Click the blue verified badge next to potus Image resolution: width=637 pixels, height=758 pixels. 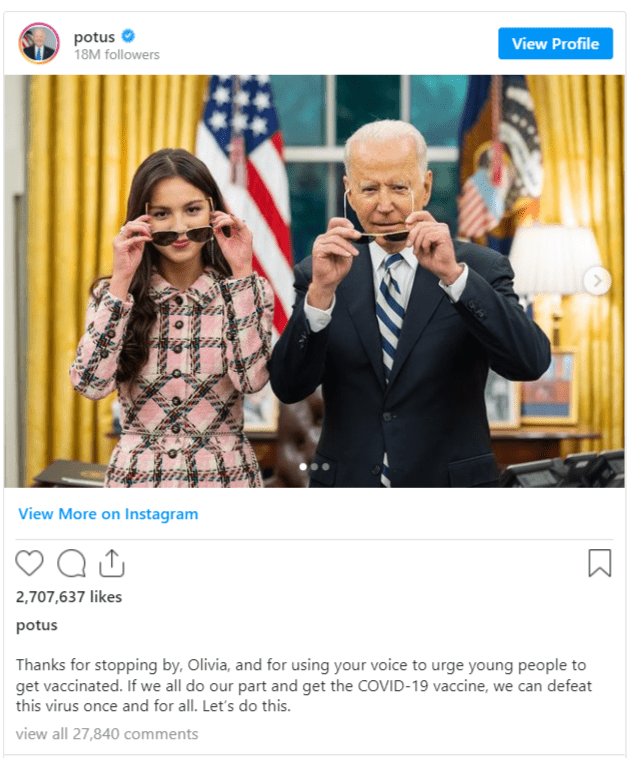(x=128, y=36)
